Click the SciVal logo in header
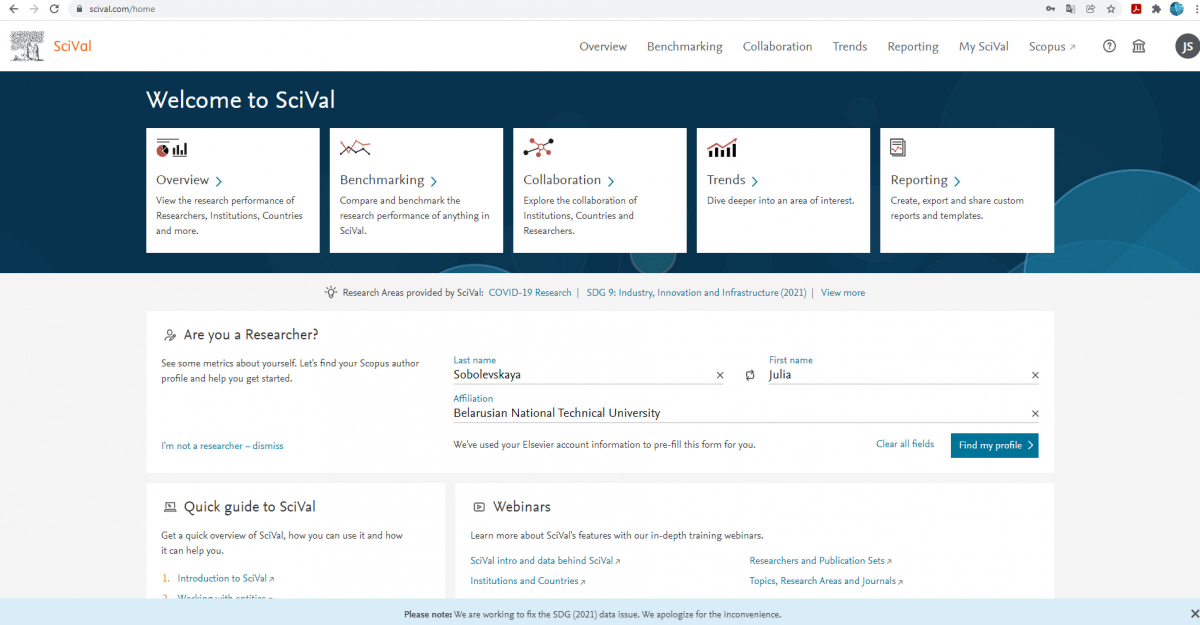 [x=51, y=45]
